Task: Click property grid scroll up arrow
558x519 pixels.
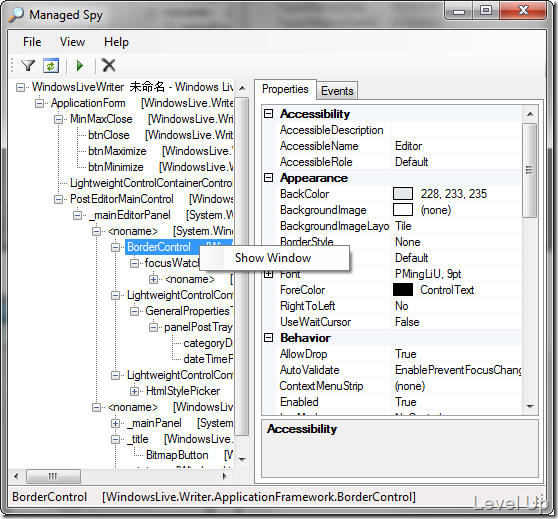Action: 530,114
